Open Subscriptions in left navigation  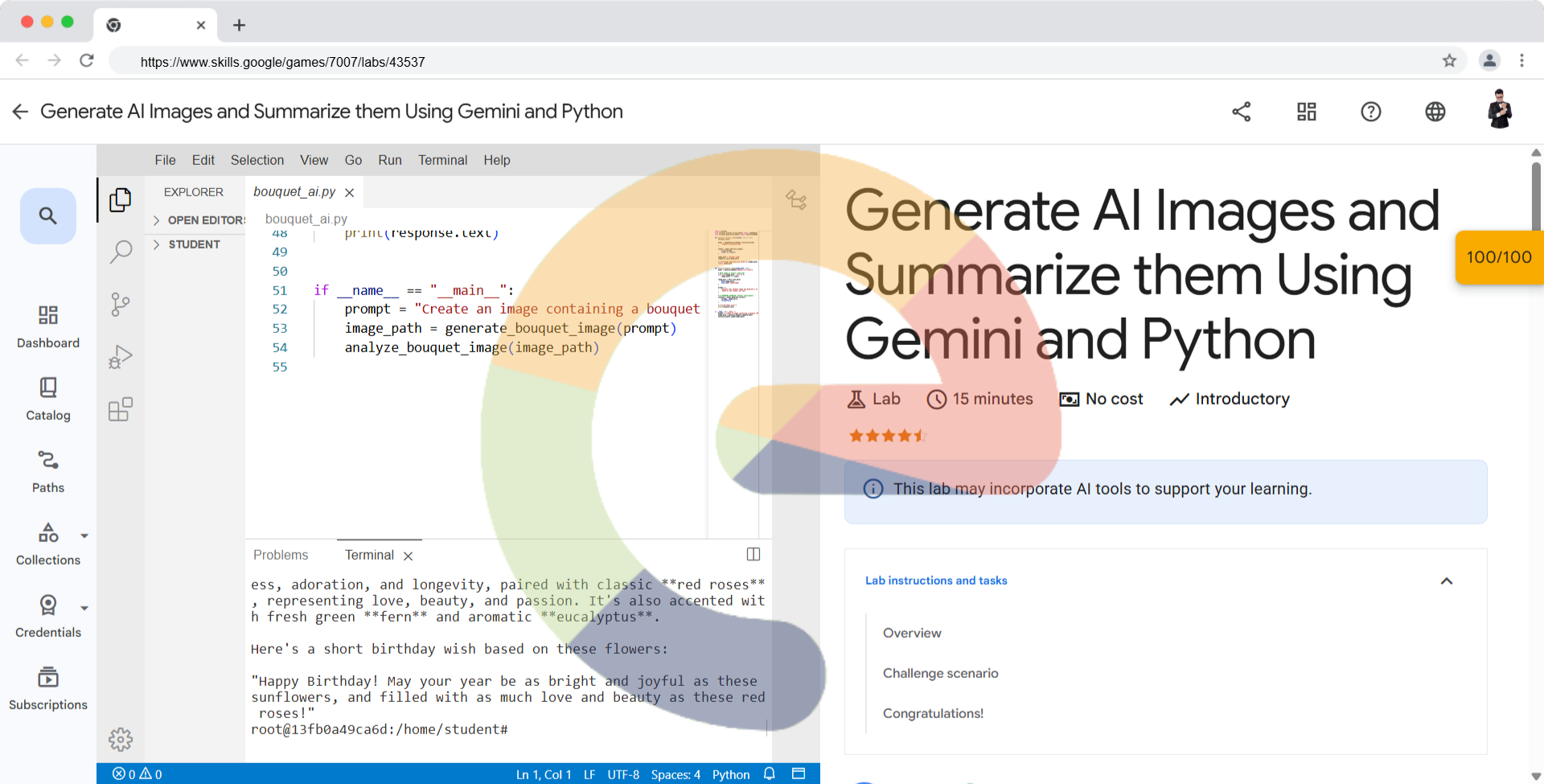[48, 688]
